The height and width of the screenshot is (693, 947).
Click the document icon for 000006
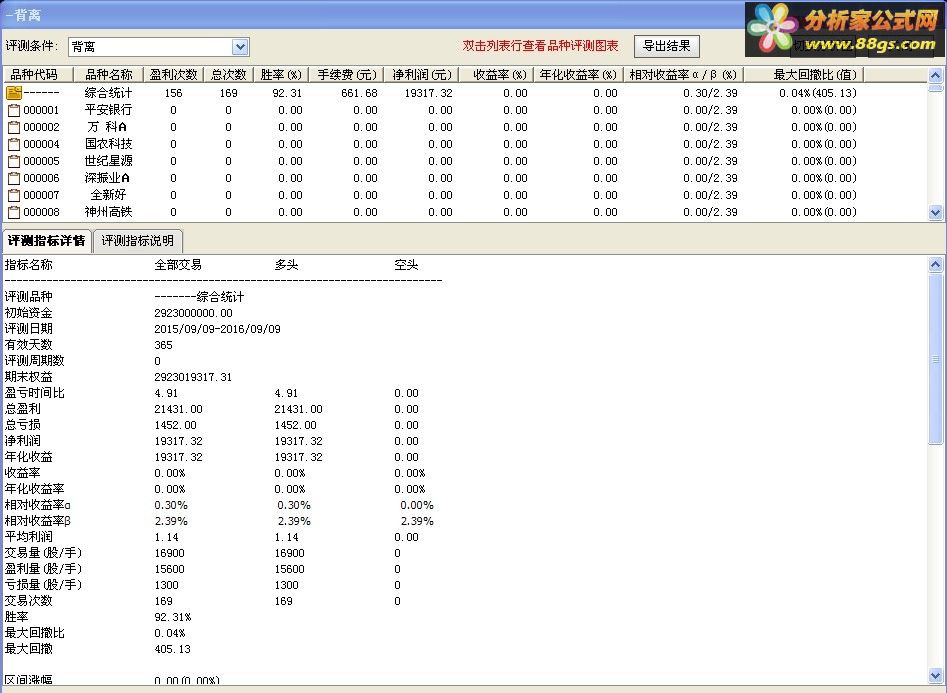coord(14,178)
